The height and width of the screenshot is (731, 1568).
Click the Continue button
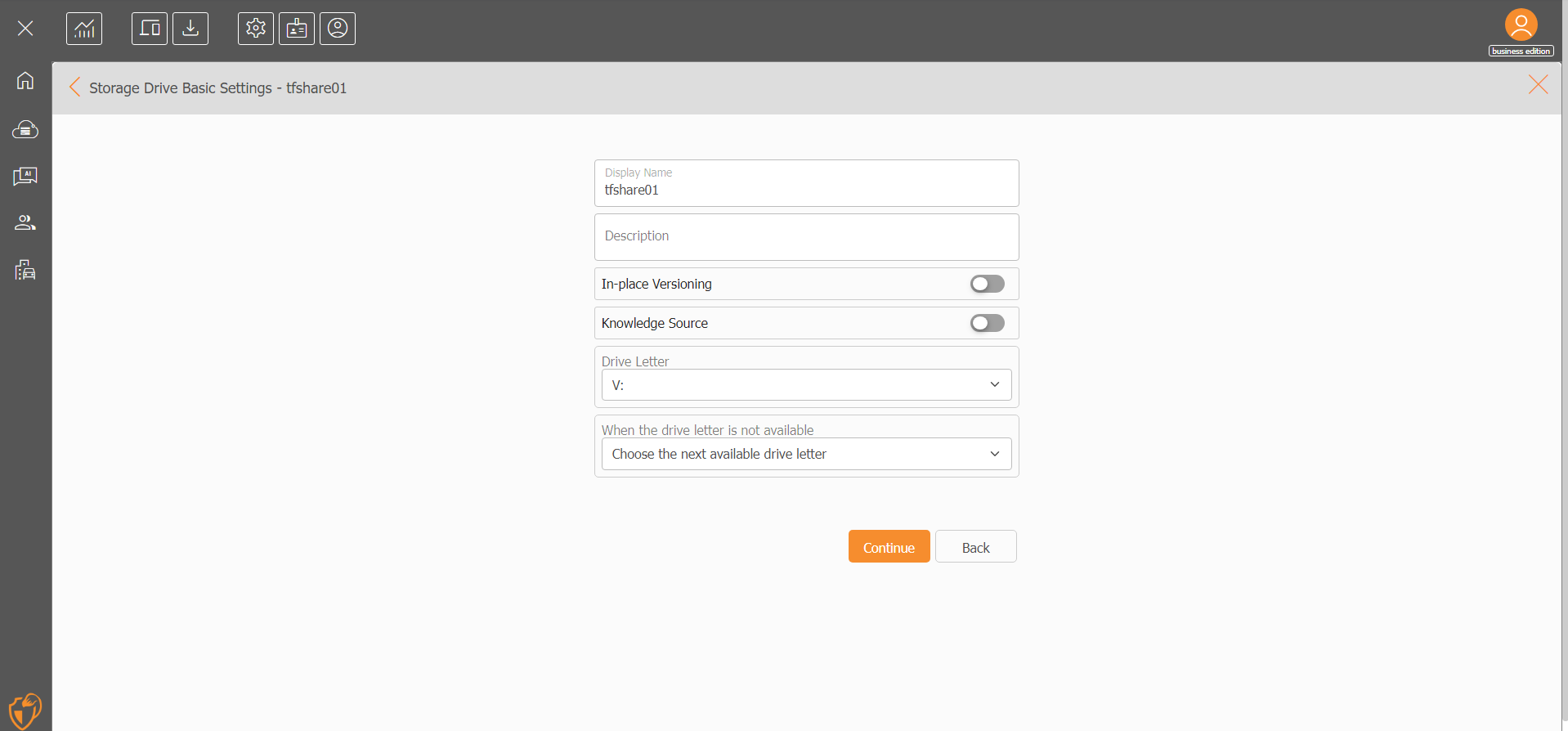click(889, 546)
